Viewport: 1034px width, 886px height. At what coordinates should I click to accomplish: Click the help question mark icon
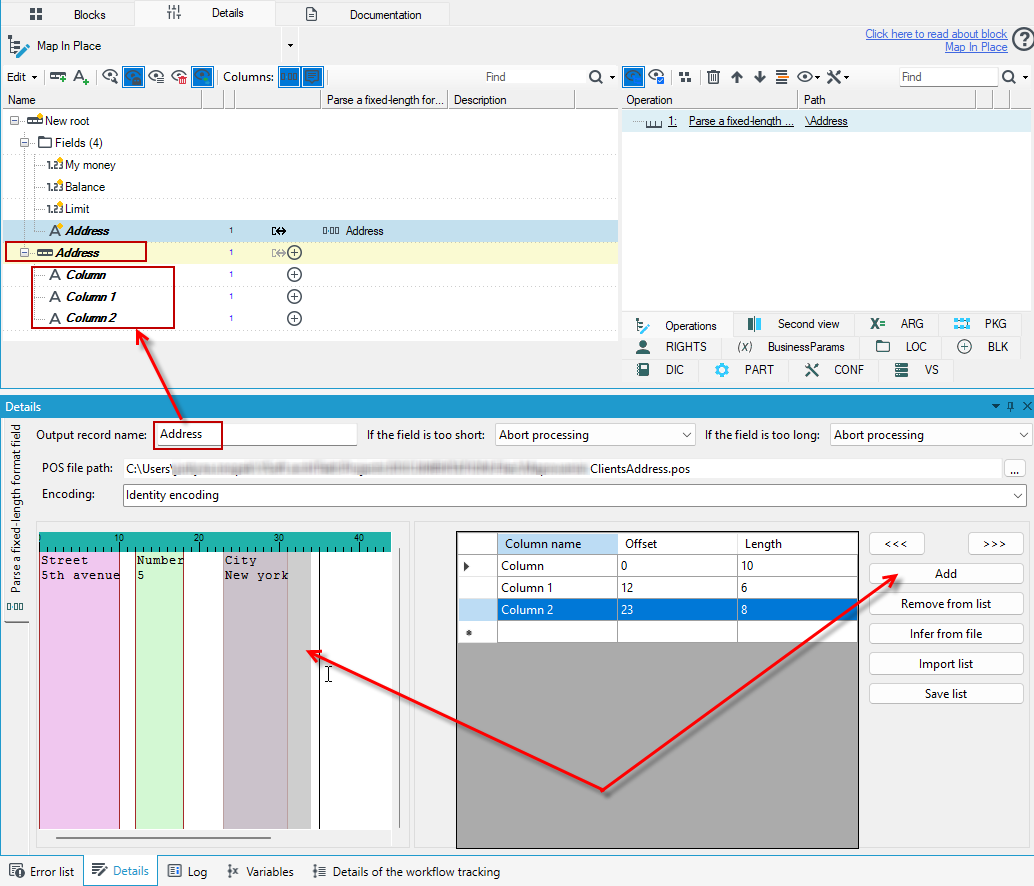[1023, 39]
